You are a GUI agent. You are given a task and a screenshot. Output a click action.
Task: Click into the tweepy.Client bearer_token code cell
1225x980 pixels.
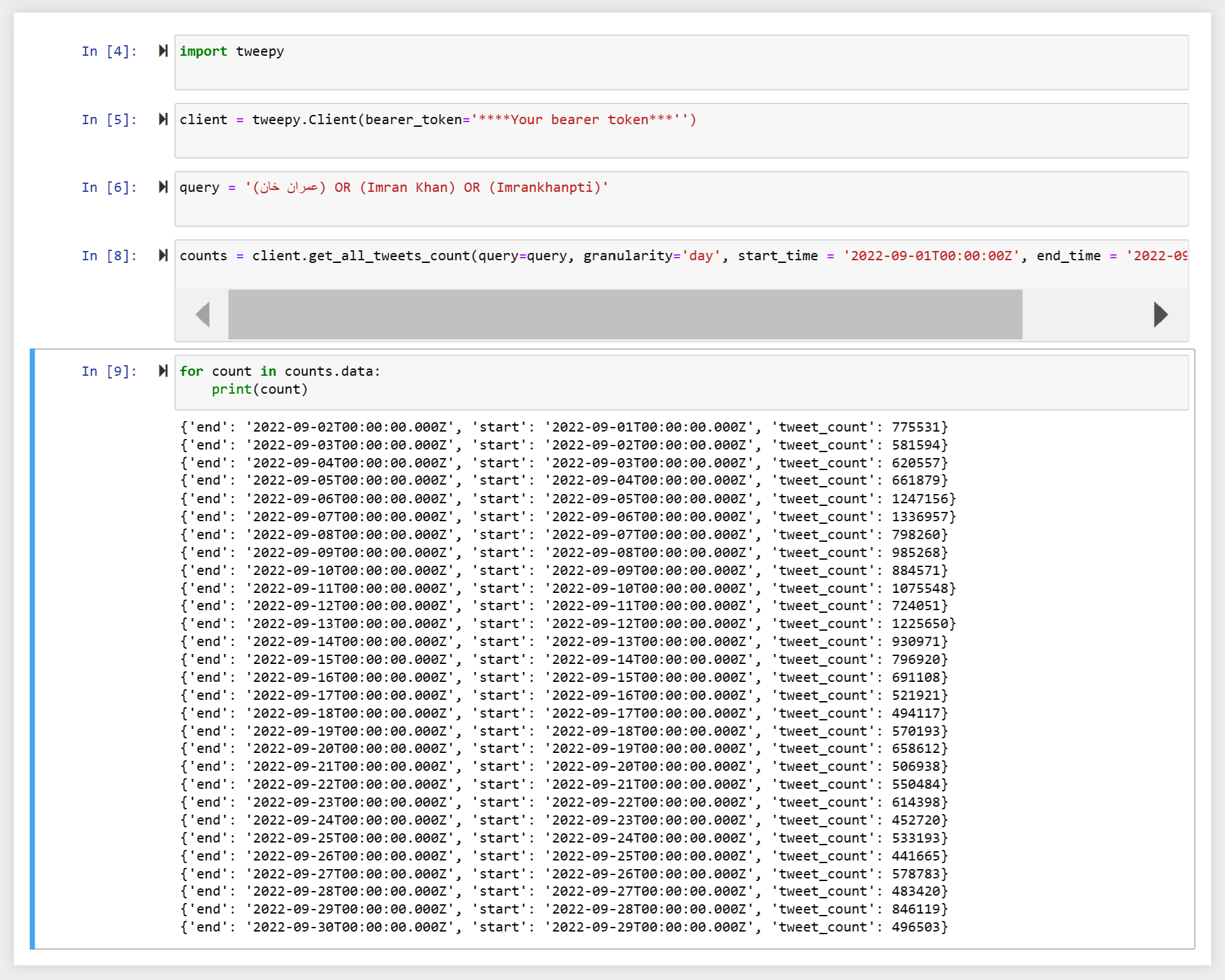681,131
